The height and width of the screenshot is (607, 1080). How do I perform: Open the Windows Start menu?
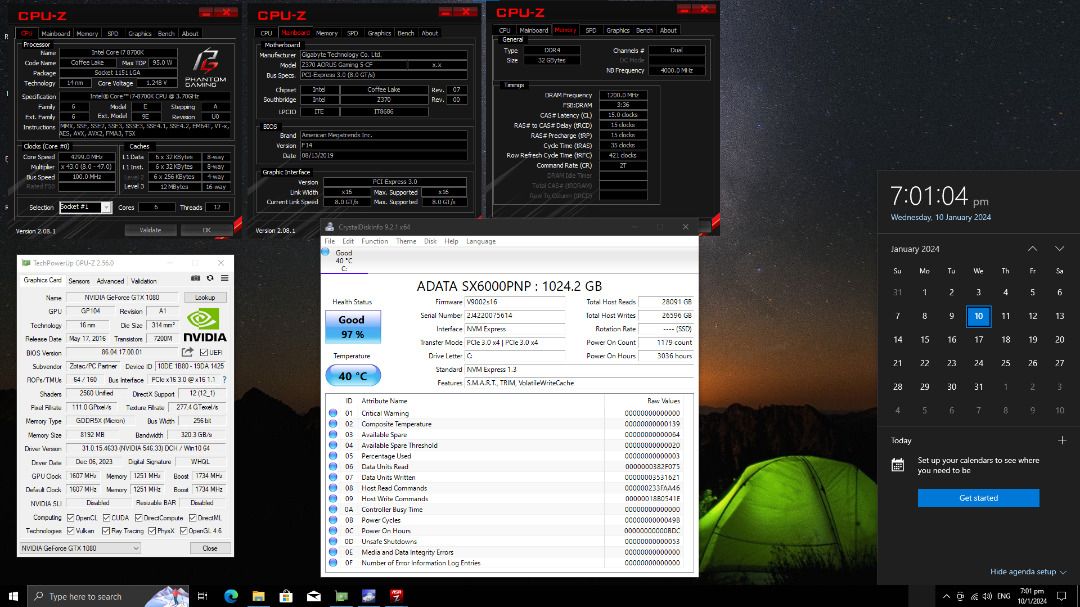click(x=13, y=596)
